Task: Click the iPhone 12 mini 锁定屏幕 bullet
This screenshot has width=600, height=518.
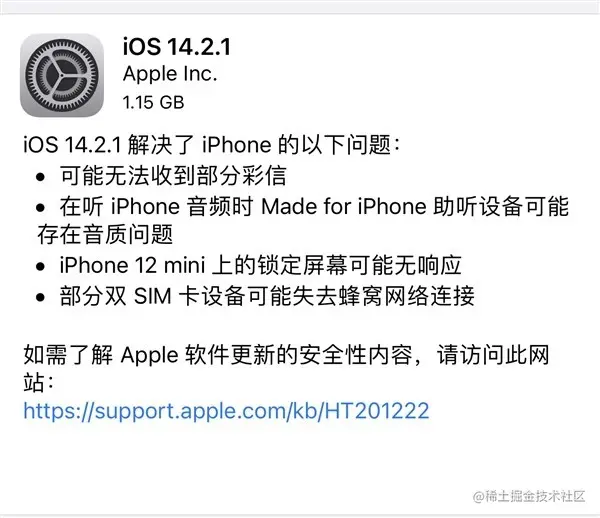Action: coord(260,265)
